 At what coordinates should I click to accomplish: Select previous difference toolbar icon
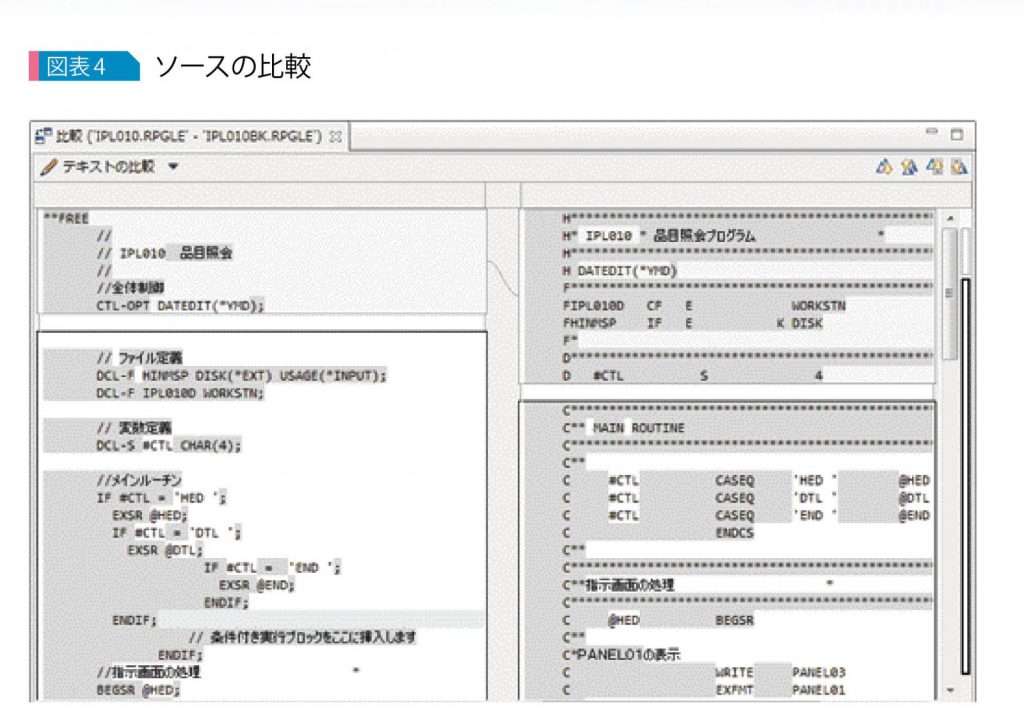click(958, 168)
